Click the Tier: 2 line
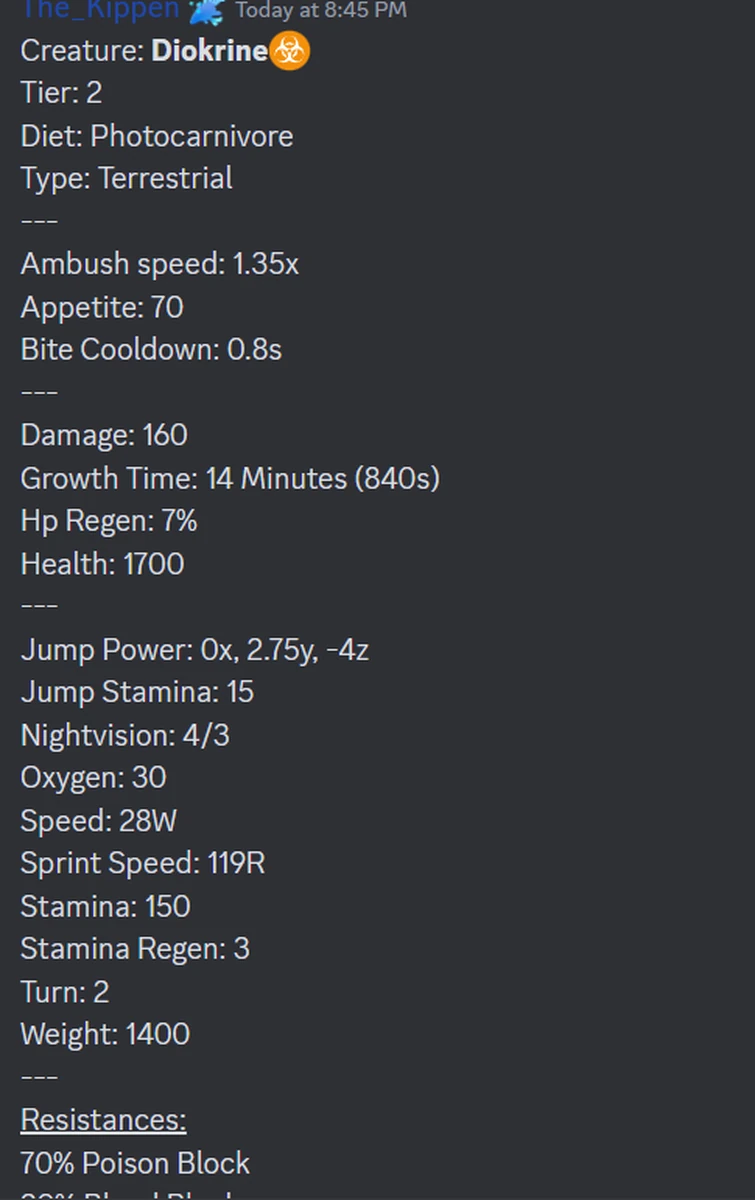Viewport: 755px width, 1200px height. (x=61, y=93)
